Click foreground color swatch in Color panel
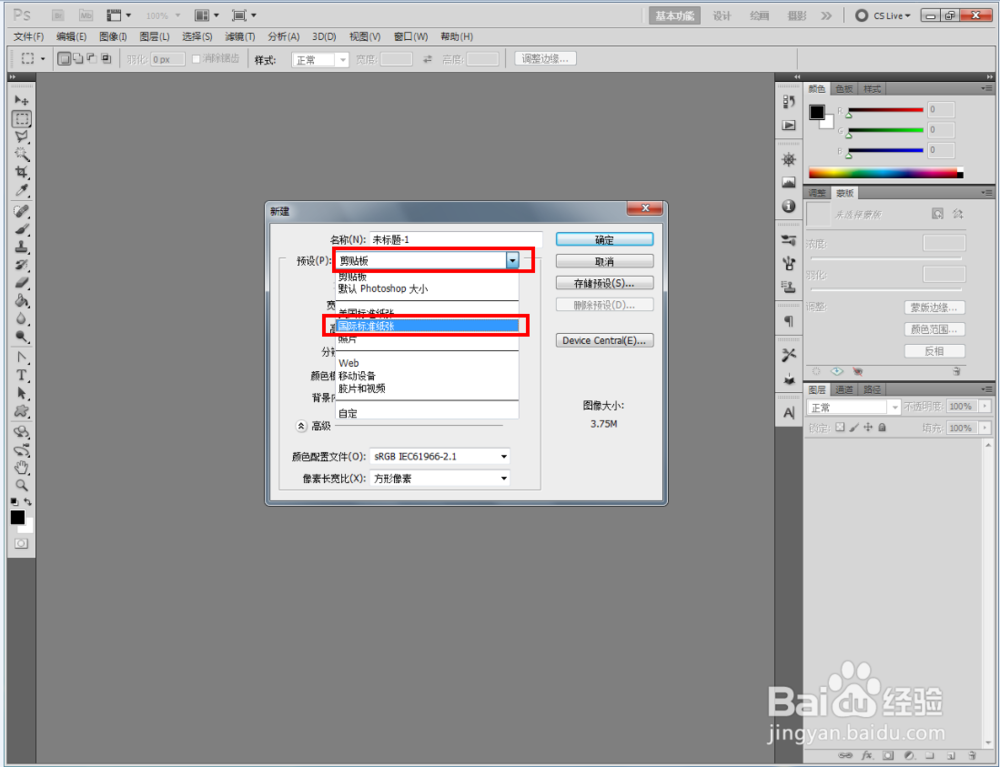Viewport: 1000px width, 767px height. [817, 112]
